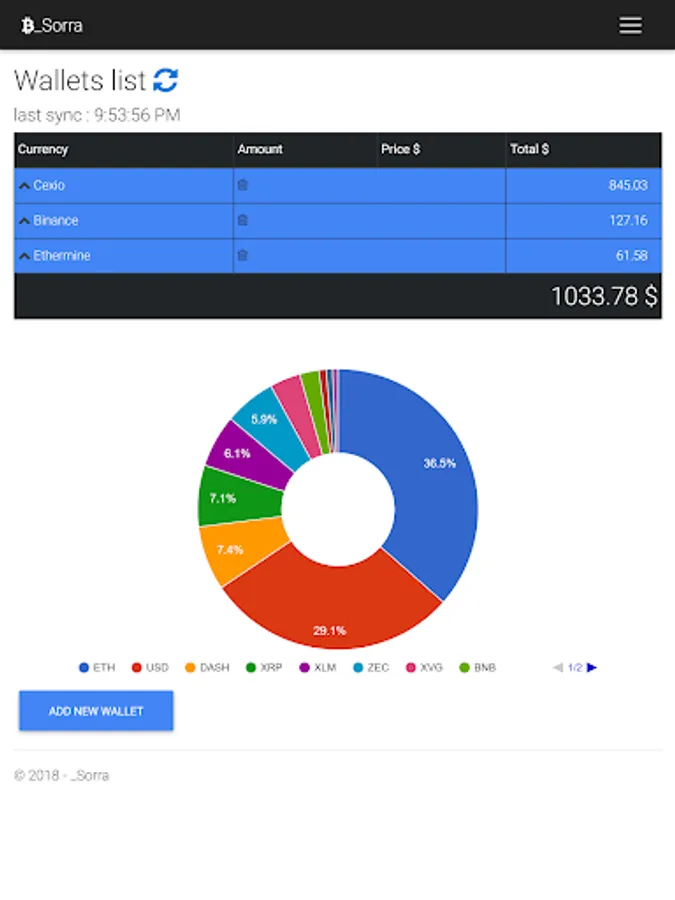This screenshot has width=675, height=900.
Task: Select the BNB legend entry
Action: [x=478, y=667]
